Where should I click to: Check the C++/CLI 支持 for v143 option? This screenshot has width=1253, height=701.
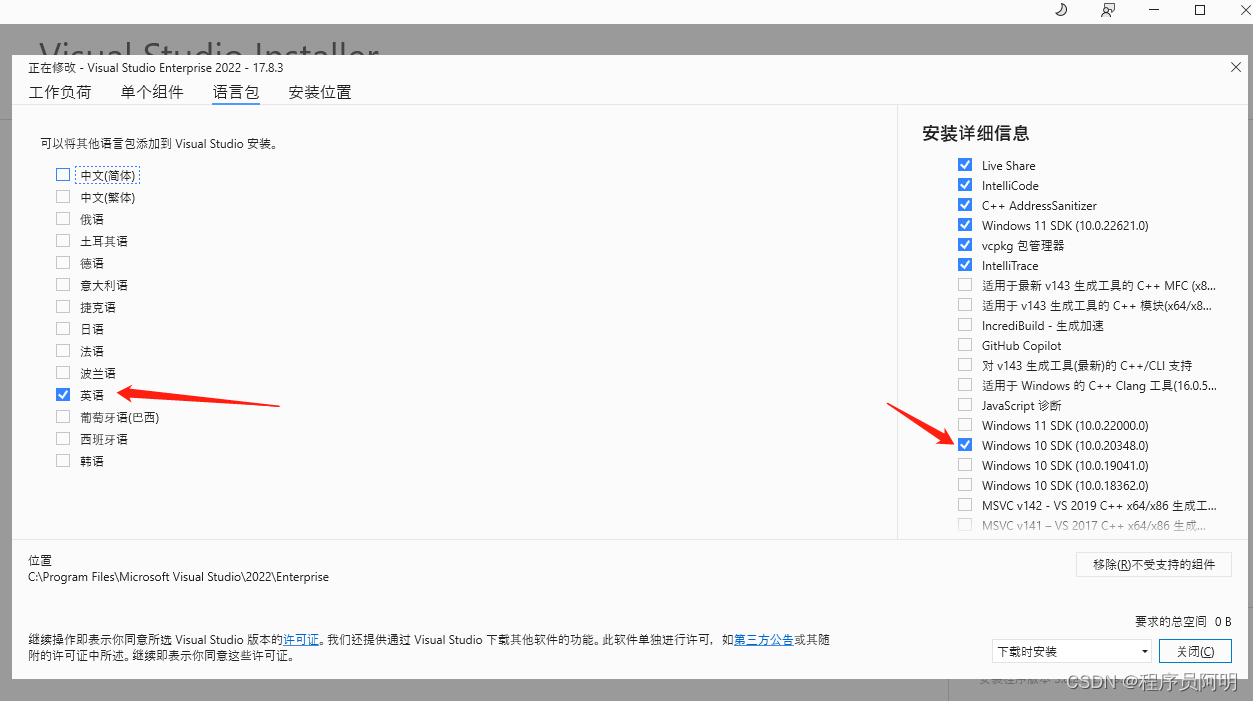click(965, 365)
